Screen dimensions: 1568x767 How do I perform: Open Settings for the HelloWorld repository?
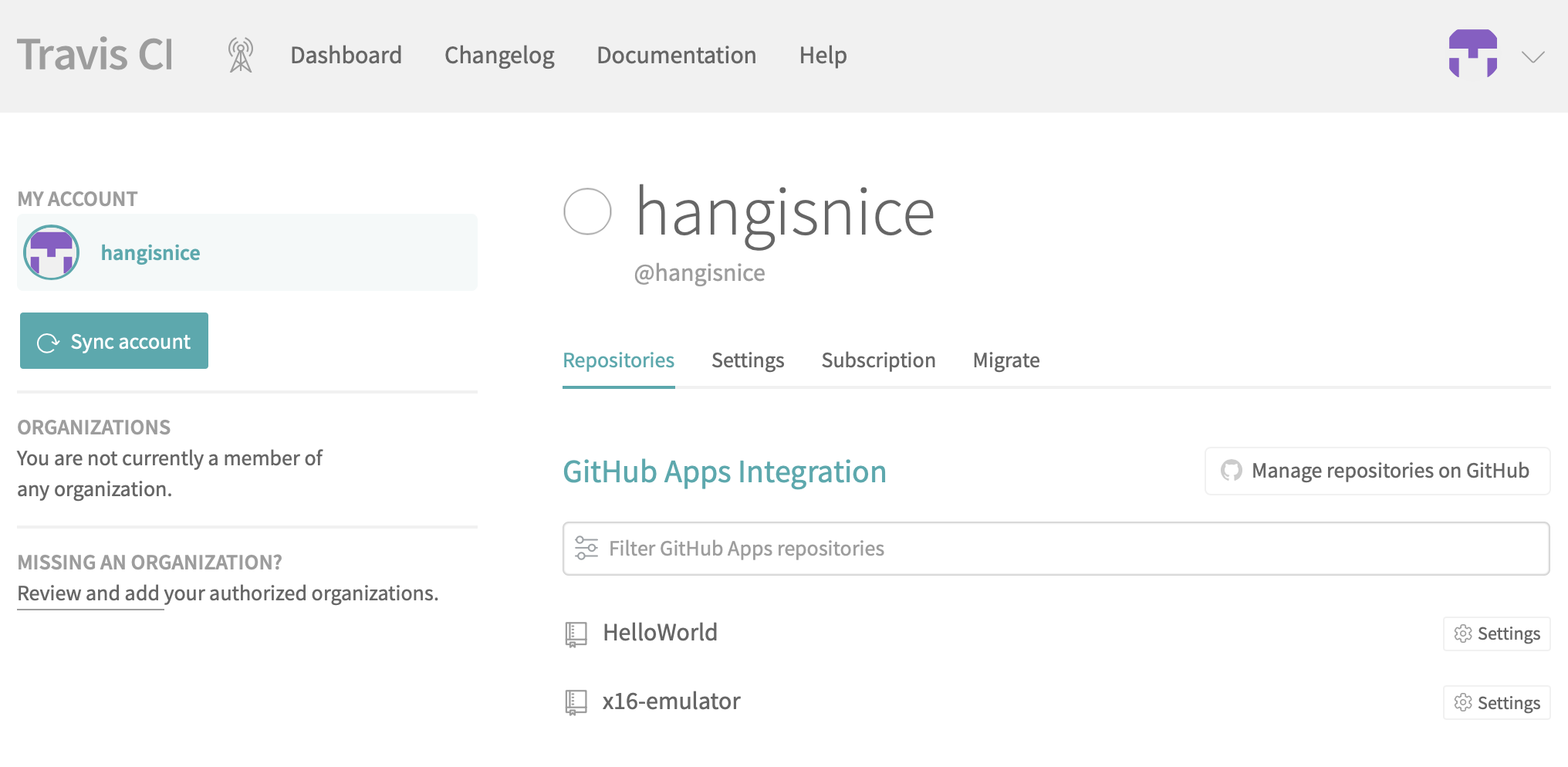pos(1496,634)
